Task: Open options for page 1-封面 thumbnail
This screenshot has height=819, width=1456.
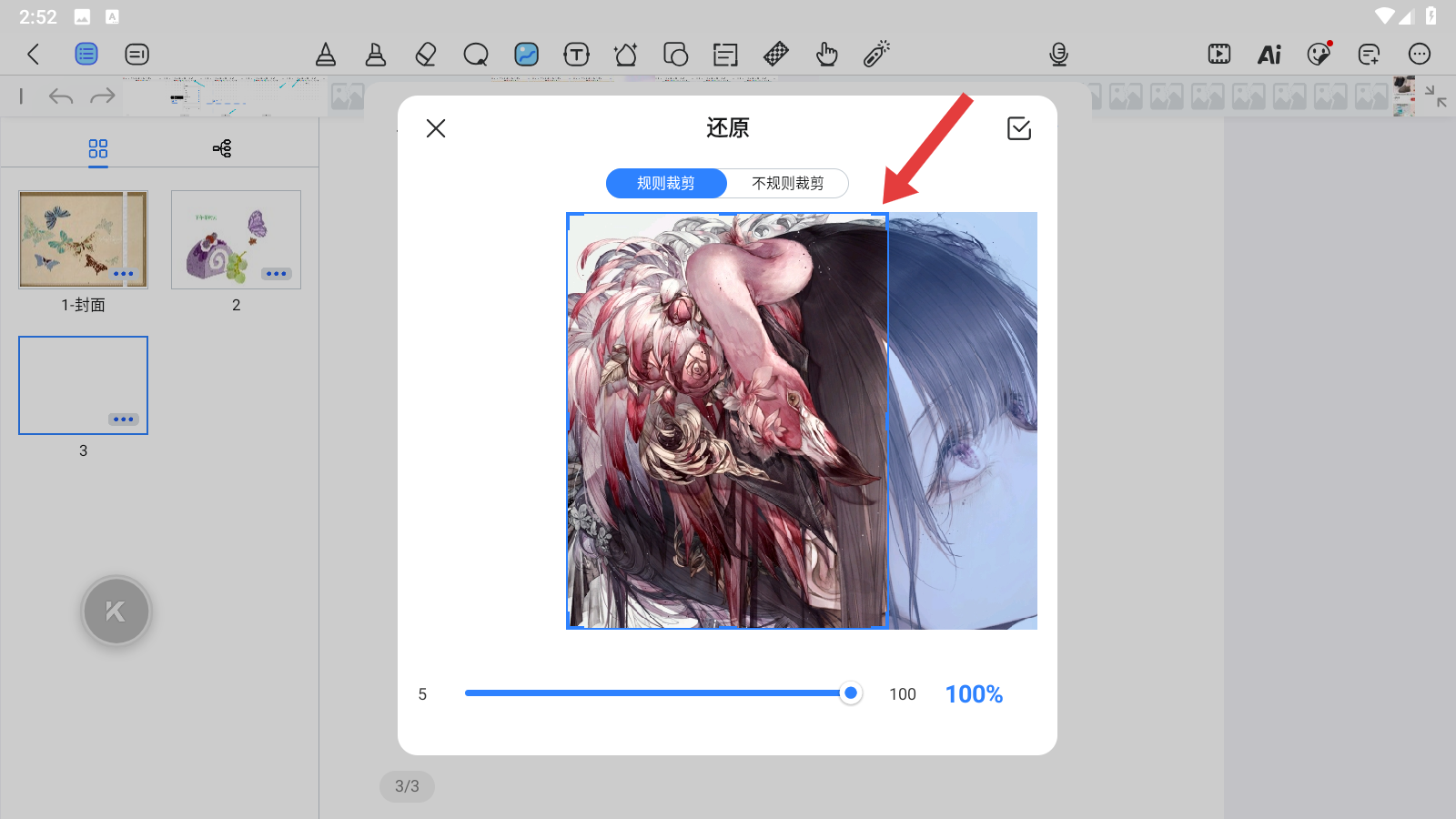Action: [x=124, y=274]
